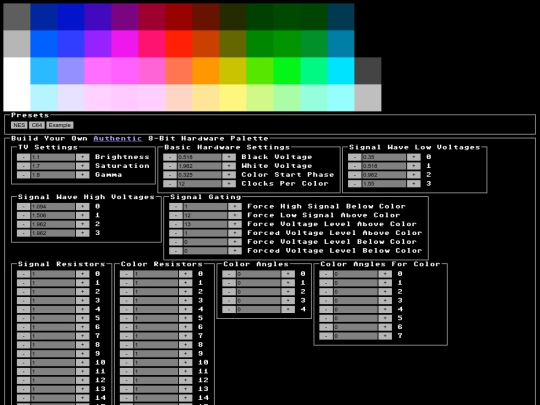Click Color Angles For Color 5 field
The width and height of the screenshot is (540, 405).
click(x=355, y=319)
